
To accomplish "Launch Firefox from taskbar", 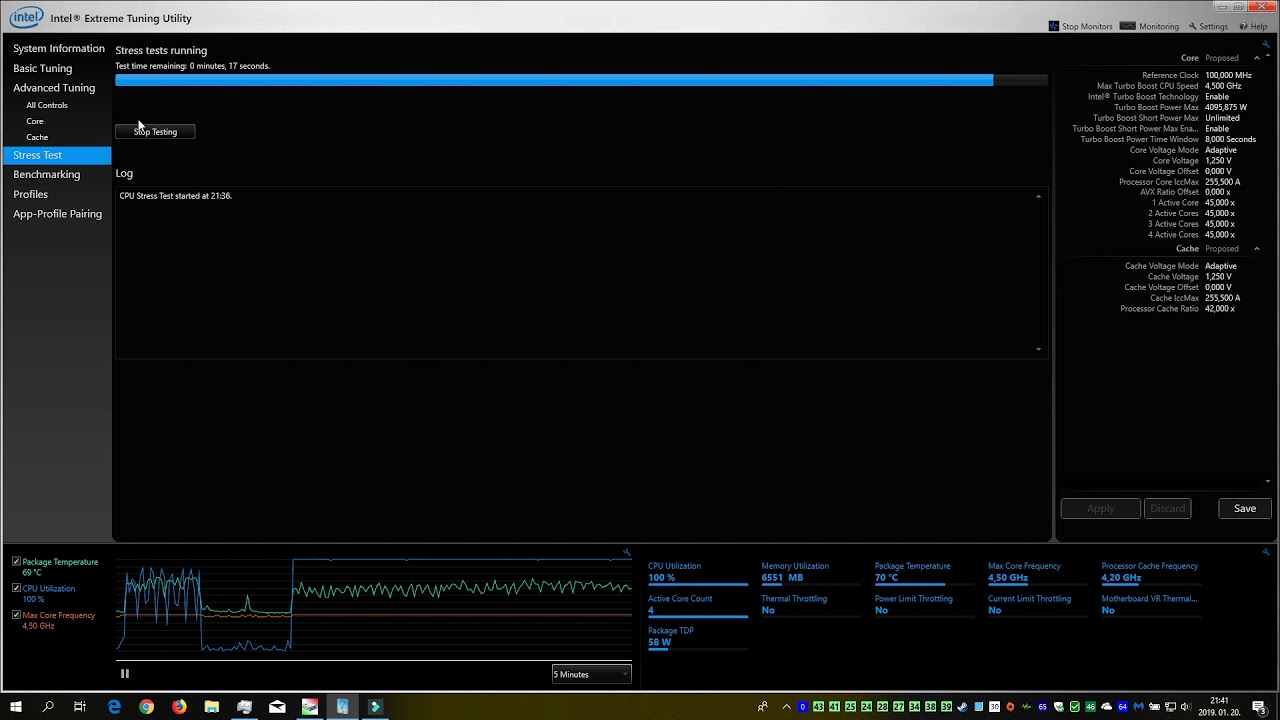I will pyautogui.click(x=179, y=707).
